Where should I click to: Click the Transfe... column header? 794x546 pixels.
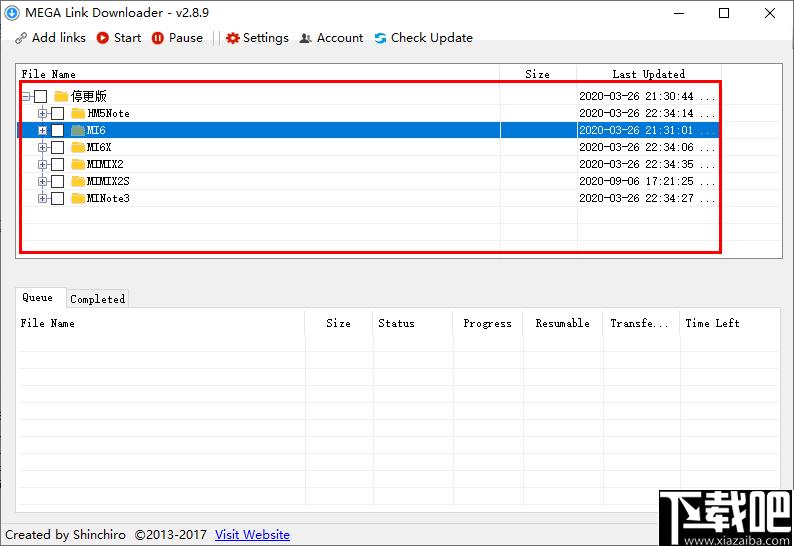tap(639, 323)
